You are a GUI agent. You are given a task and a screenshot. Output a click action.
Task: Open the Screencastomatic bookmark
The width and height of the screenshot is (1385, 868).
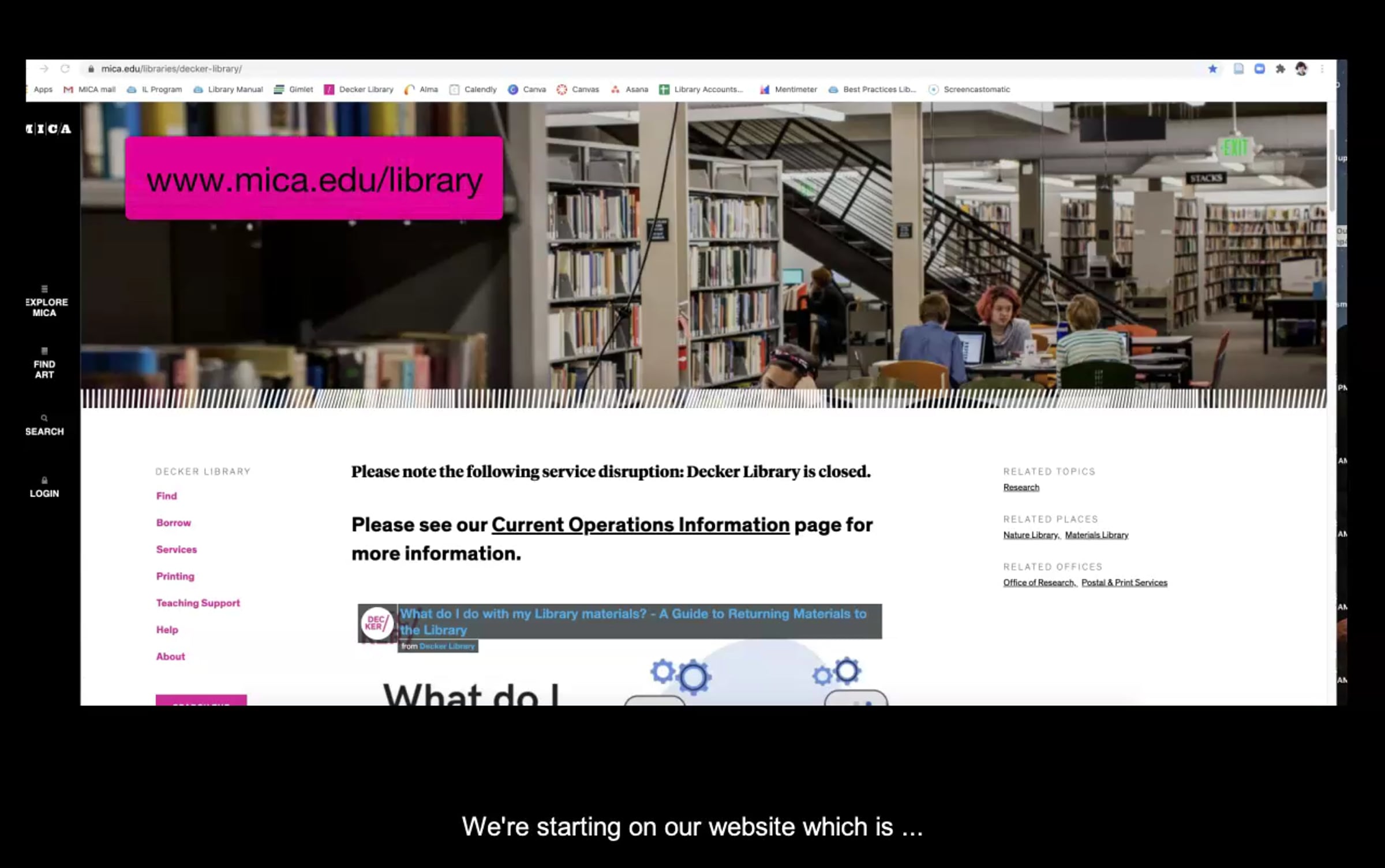coord(969,89)
